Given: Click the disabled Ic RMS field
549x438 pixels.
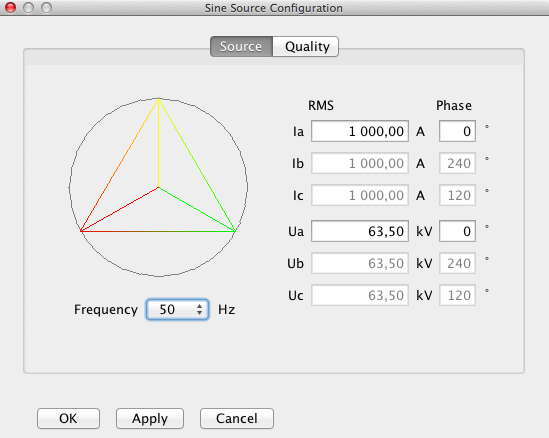Looking at the screenshot, I should 360,195.
